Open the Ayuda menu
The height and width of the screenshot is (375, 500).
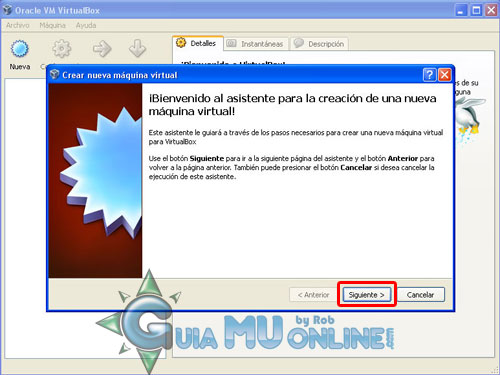[x=86, y=25]
